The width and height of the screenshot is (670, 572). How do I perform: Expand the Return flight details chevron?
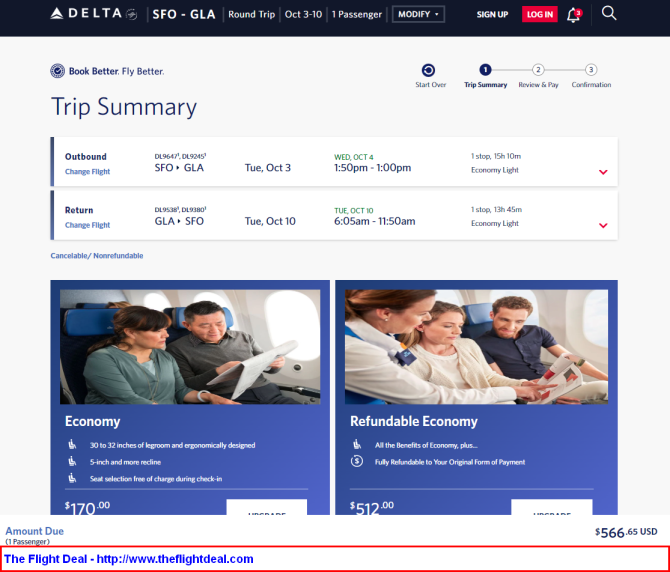pos(603,226)
